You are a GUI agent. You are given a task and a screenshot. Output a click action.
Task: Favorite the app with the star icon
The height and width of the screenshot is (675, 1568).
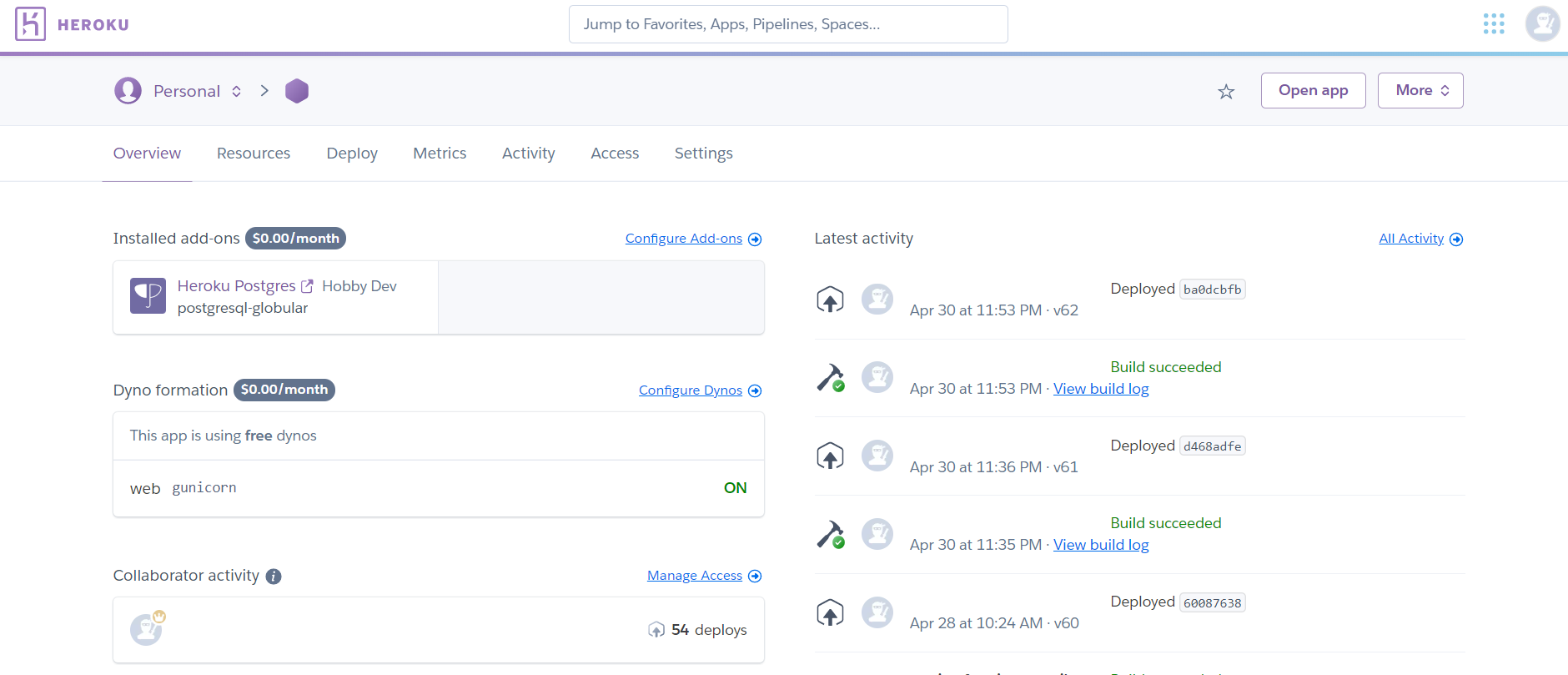(1226, 92)
